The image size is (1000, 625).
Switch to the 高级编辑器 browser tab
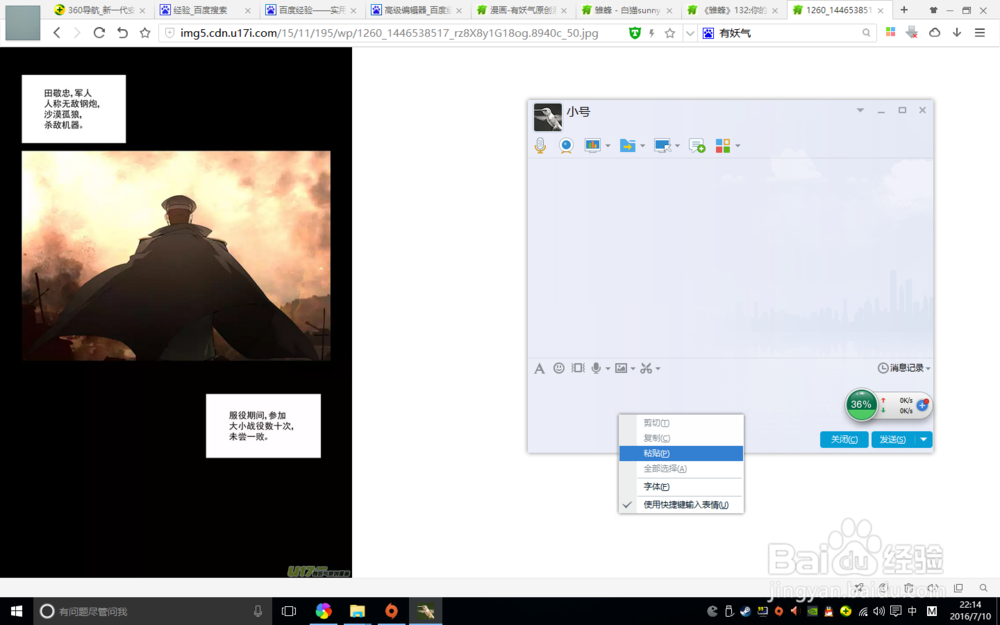pyautogui.click(x=416, y=10)
